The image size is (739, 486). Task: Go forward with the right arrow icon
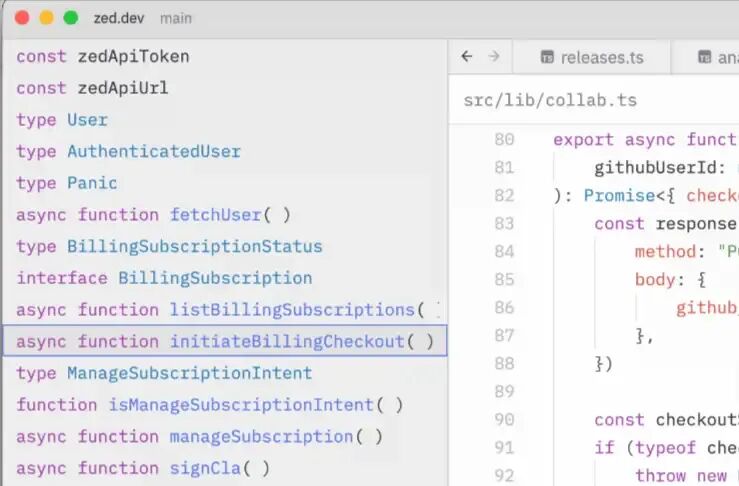pos(494,57)
